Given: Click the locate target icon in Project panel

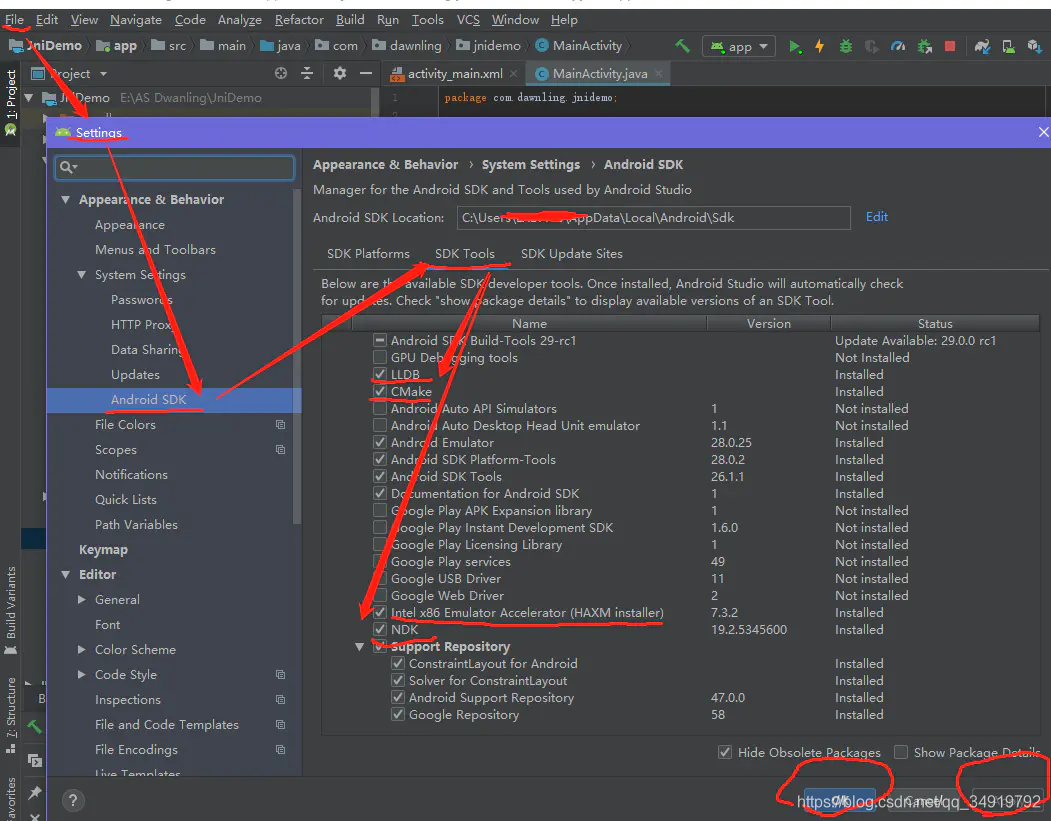Looking at the screenshot, I should click(281, 73).
